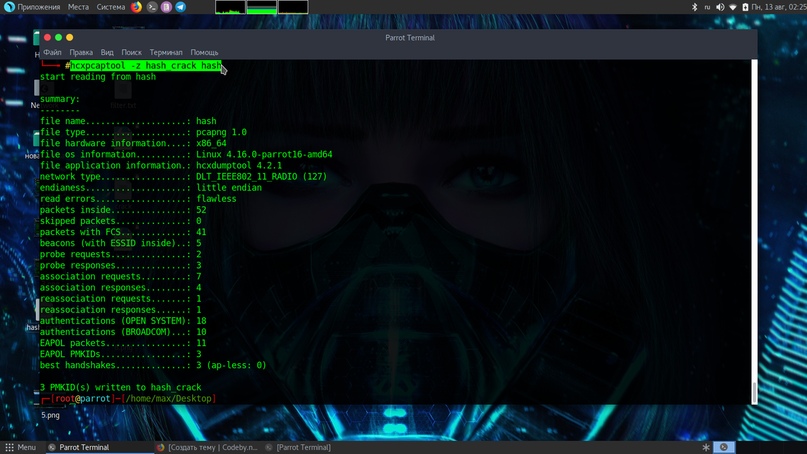Open the Терминал menu in menubar
Image resolution: width=807 pixels, height=454 pixels.
pyautogui.click(x=166, y=52)
